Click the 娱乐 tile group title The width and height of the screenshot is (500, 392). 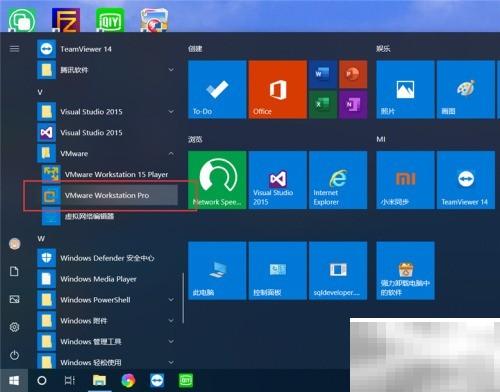[383, 49]
